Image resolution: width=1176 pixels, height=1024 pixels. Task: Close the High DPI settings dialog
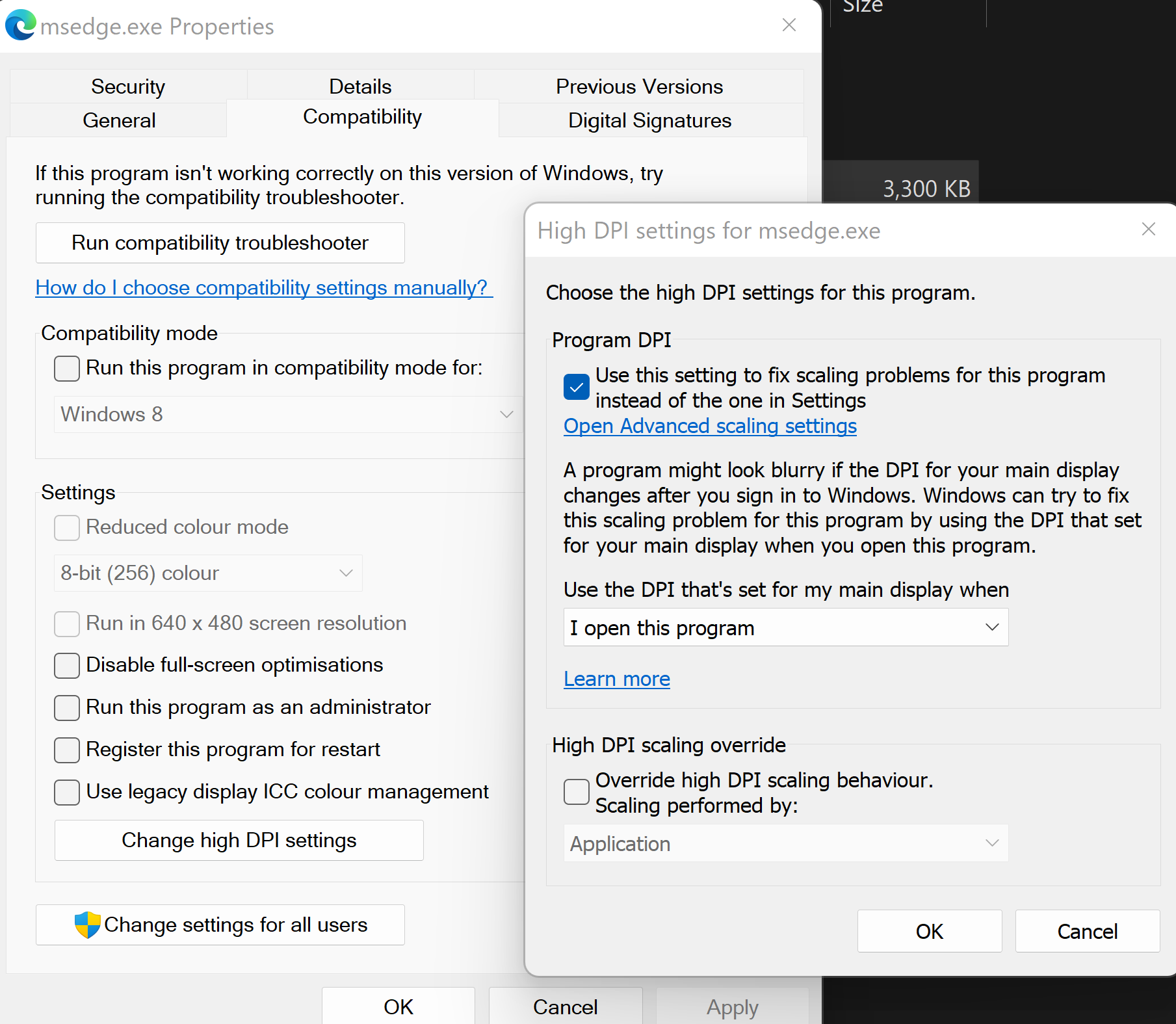click(x=1149, y=229)
